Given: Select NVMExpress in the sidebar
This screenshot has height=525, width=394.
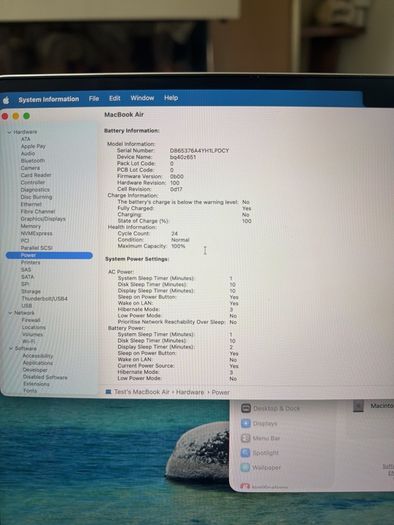Looking at the screenshot, I should (x=36, y=233).
